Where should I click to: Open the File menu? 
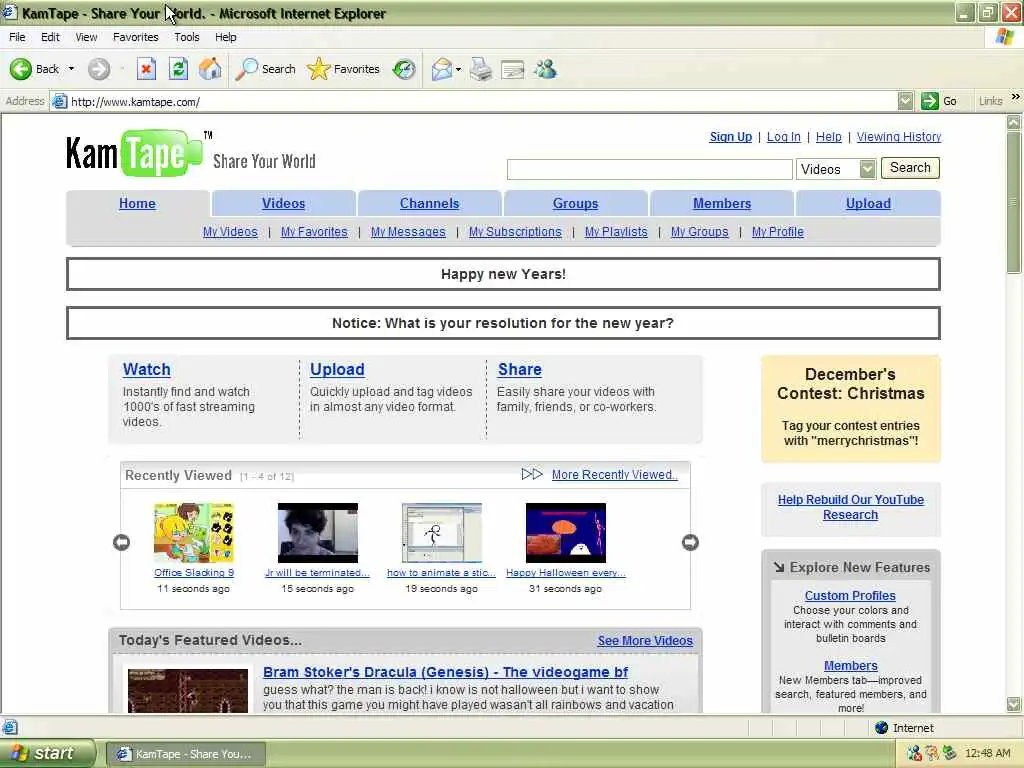pyautogui.click(x=17, y=37)
